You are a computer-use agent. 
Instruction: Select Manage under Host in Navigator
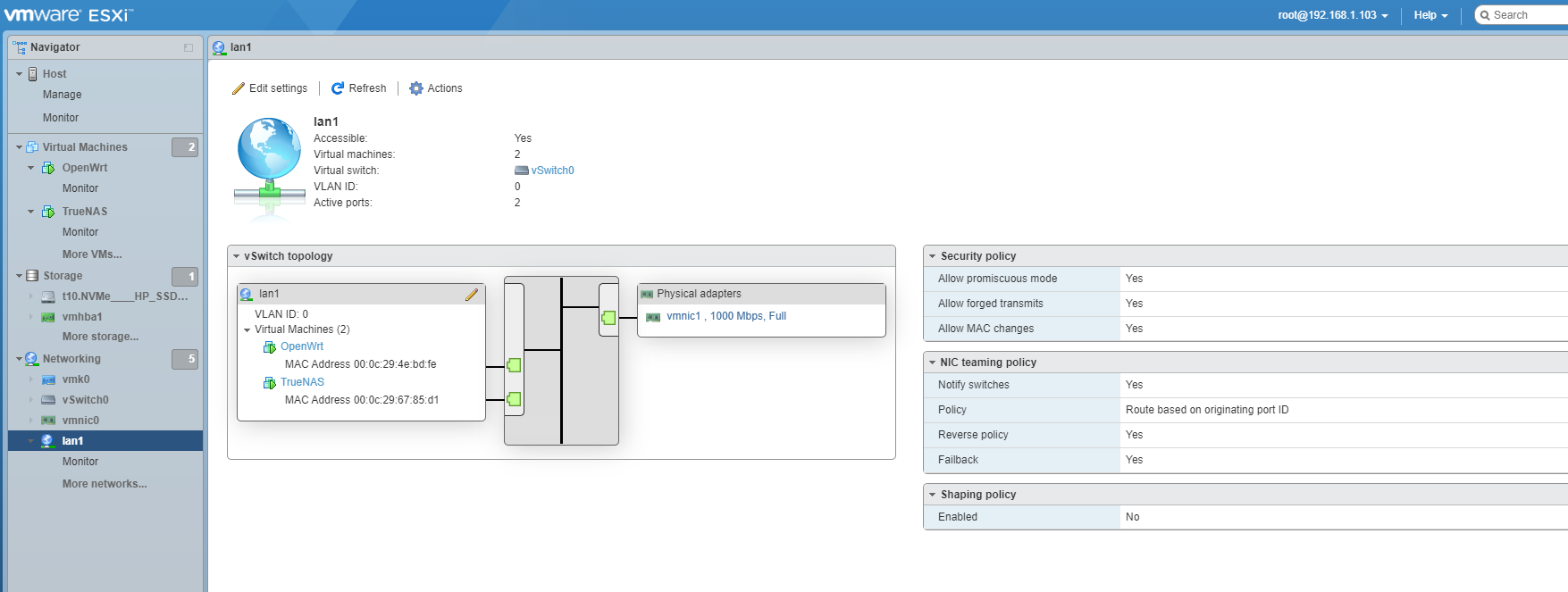coord(62,95)
